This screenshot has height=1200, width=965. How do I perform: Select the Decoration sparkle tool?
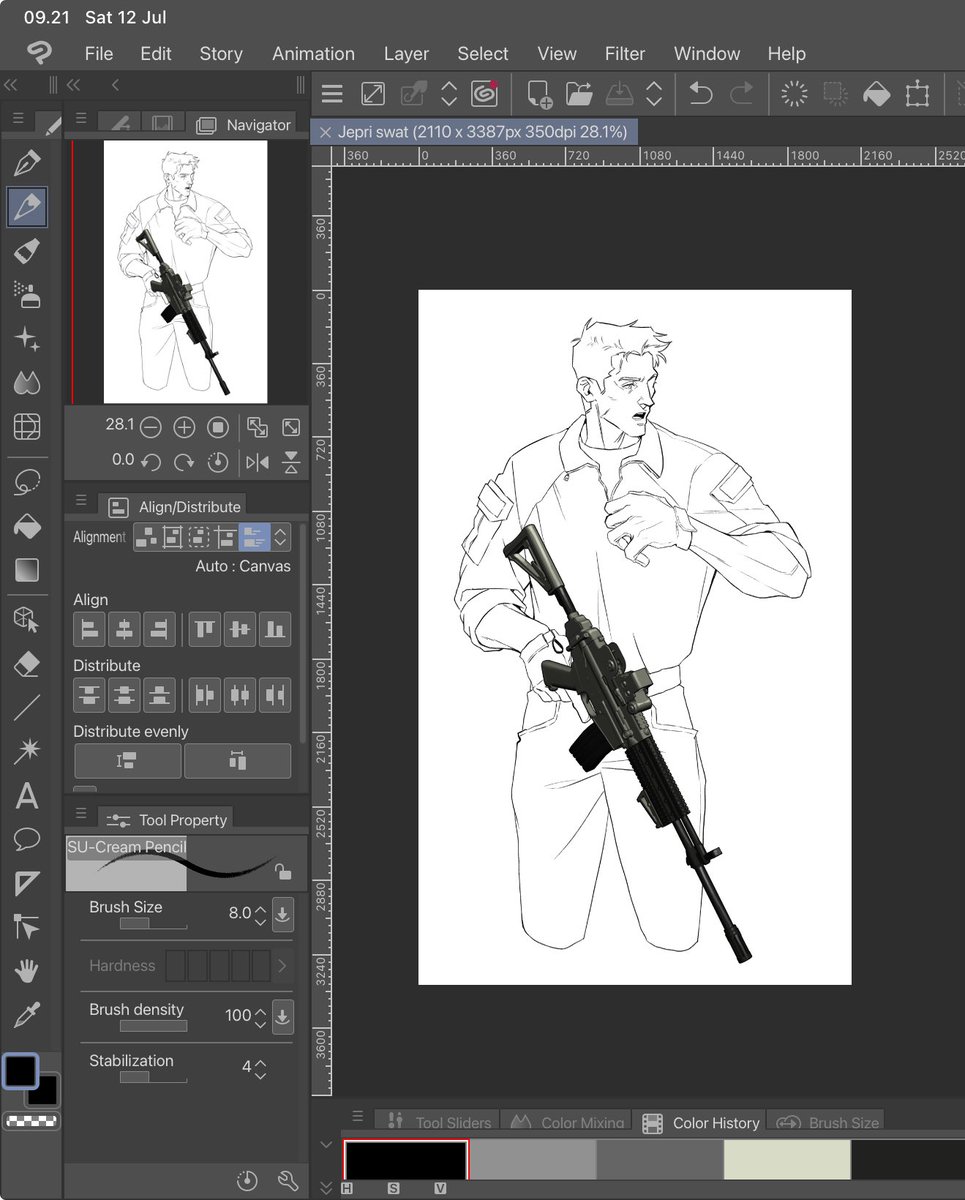[27, 338]
